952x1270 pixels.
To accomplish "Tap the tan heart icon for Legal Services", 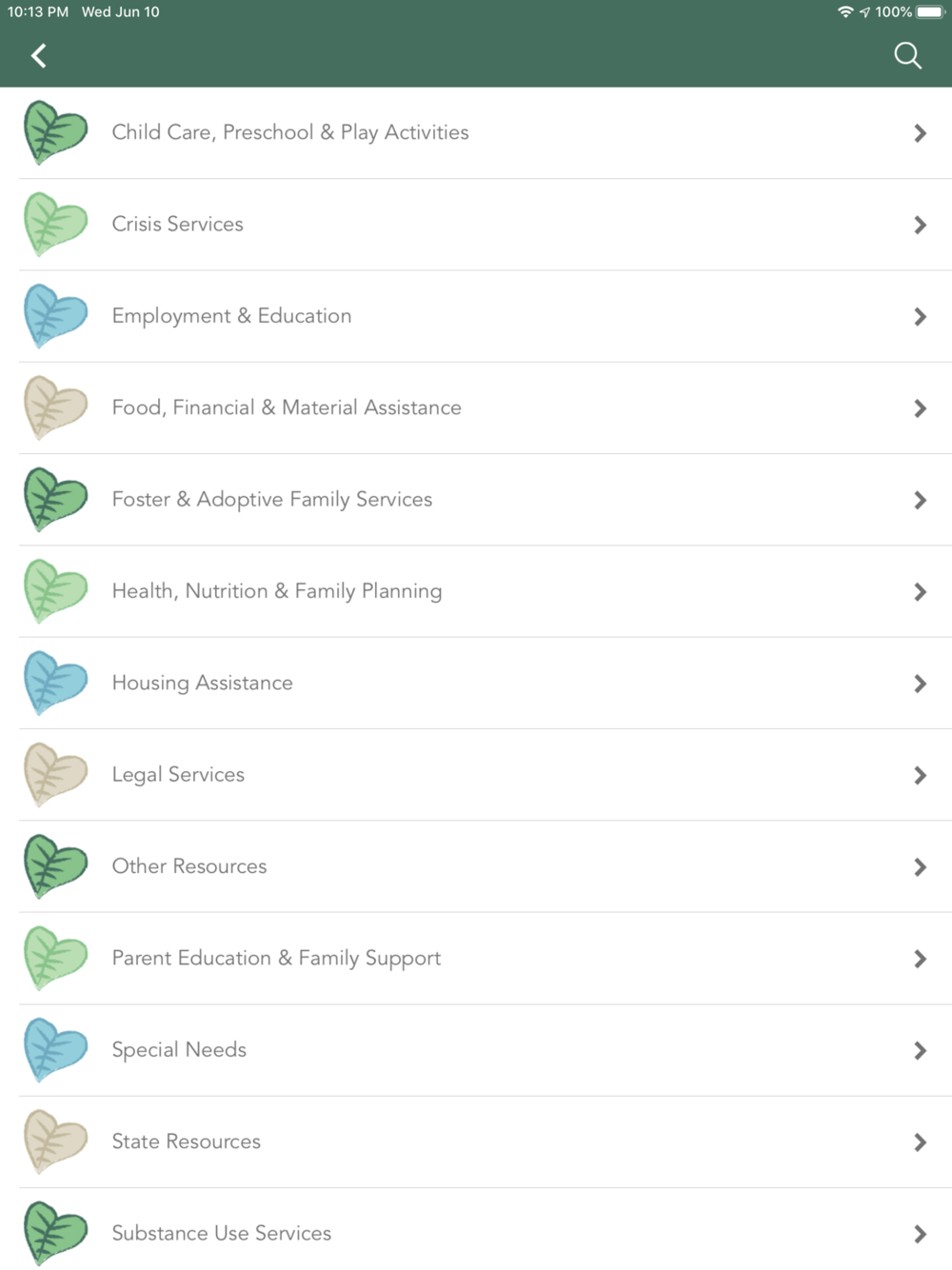I will (x=55, y=775).
